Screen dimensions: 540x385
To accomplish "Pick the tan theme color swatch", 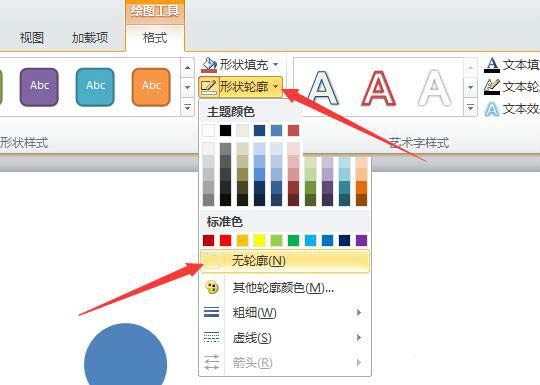I will click(x=242, y=131).
